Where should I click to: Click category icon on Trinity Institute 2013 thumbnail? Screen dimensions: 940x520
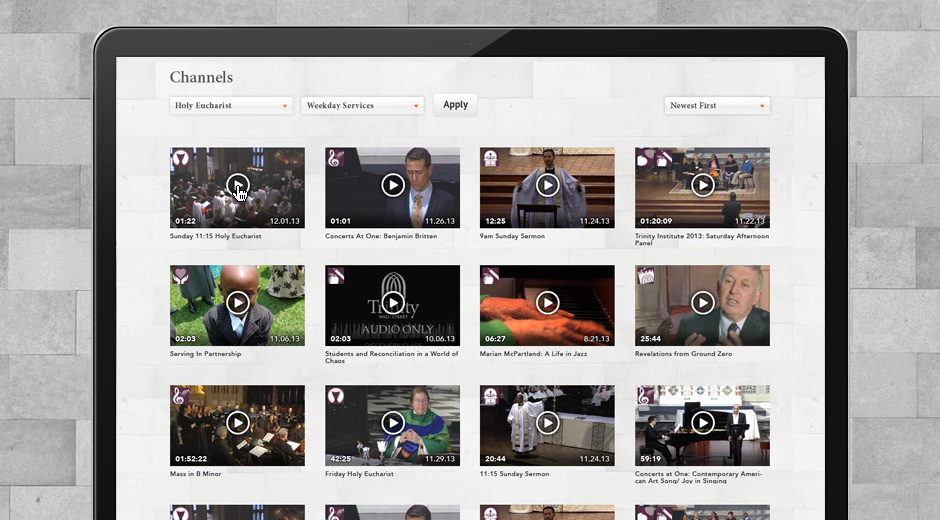(653, 158)
